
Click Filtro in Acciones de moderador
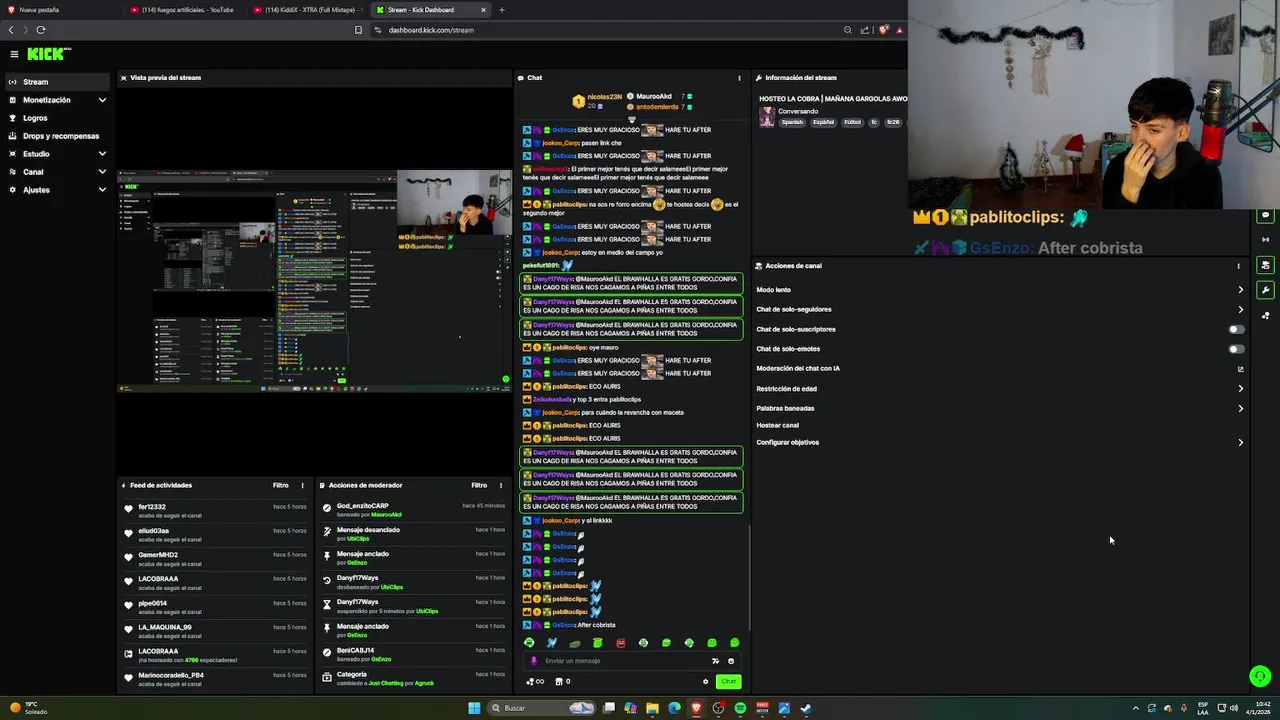pos(479,486)
